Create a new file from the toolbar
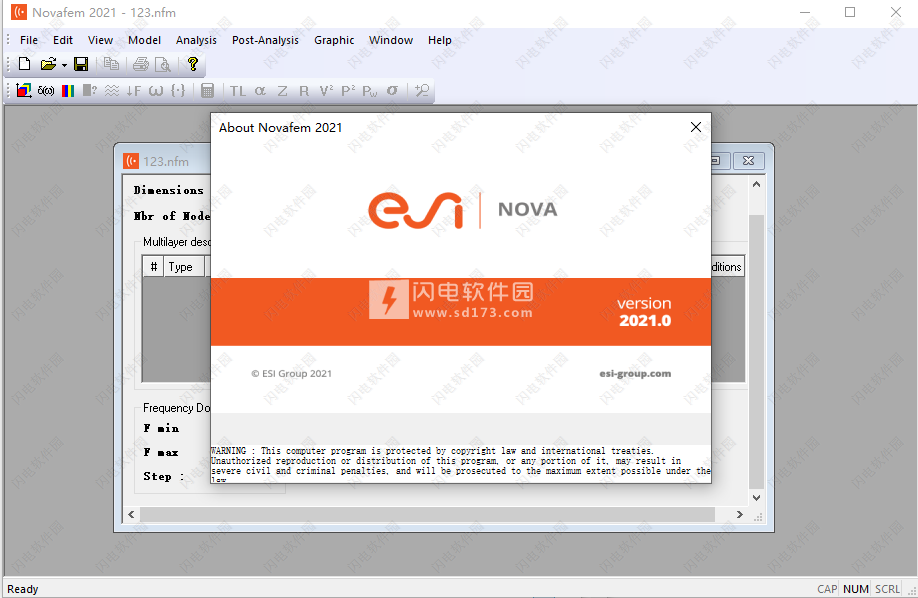The width and height of the screenshot is (918, 598). coord(24,64)
